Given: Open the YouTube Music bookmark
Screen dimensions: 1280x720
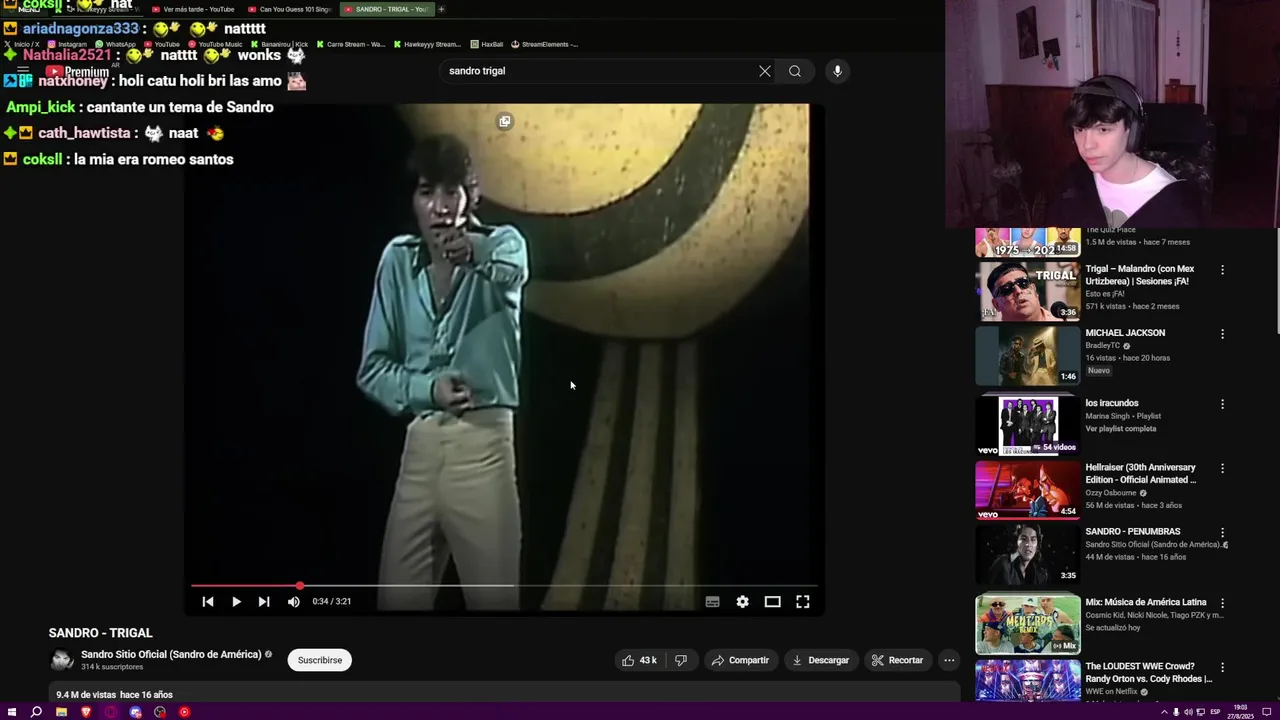Looking at the screenshot, I should [215, 44].
